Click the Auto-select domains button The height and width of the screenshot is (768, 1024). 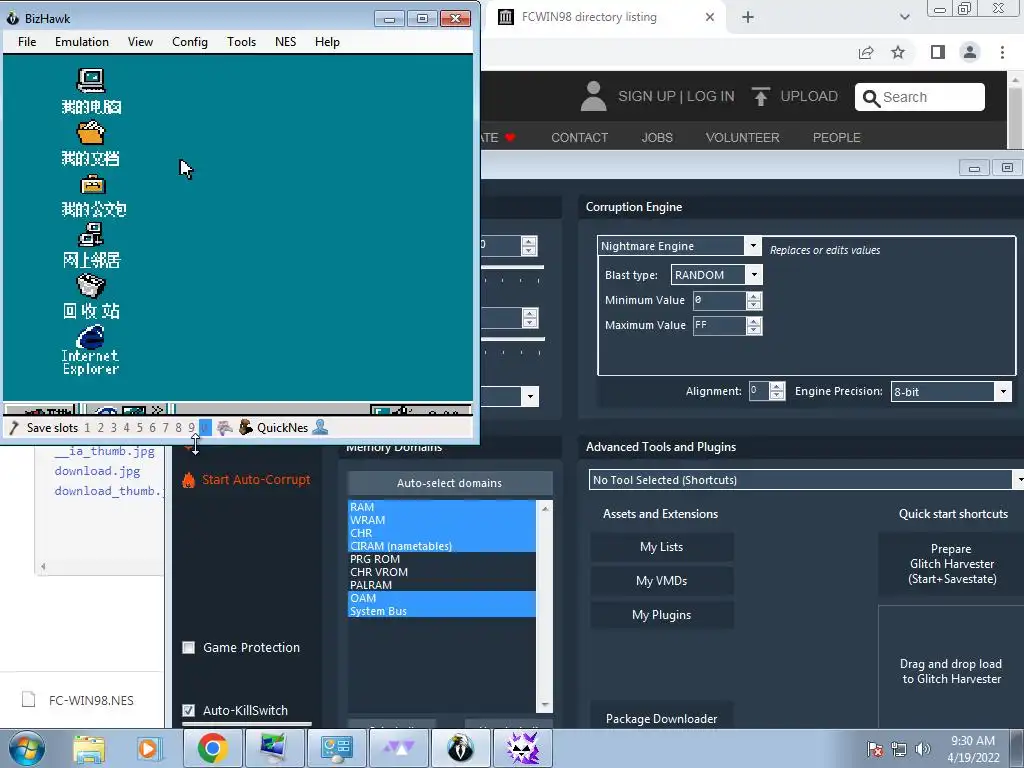point(450,483)
